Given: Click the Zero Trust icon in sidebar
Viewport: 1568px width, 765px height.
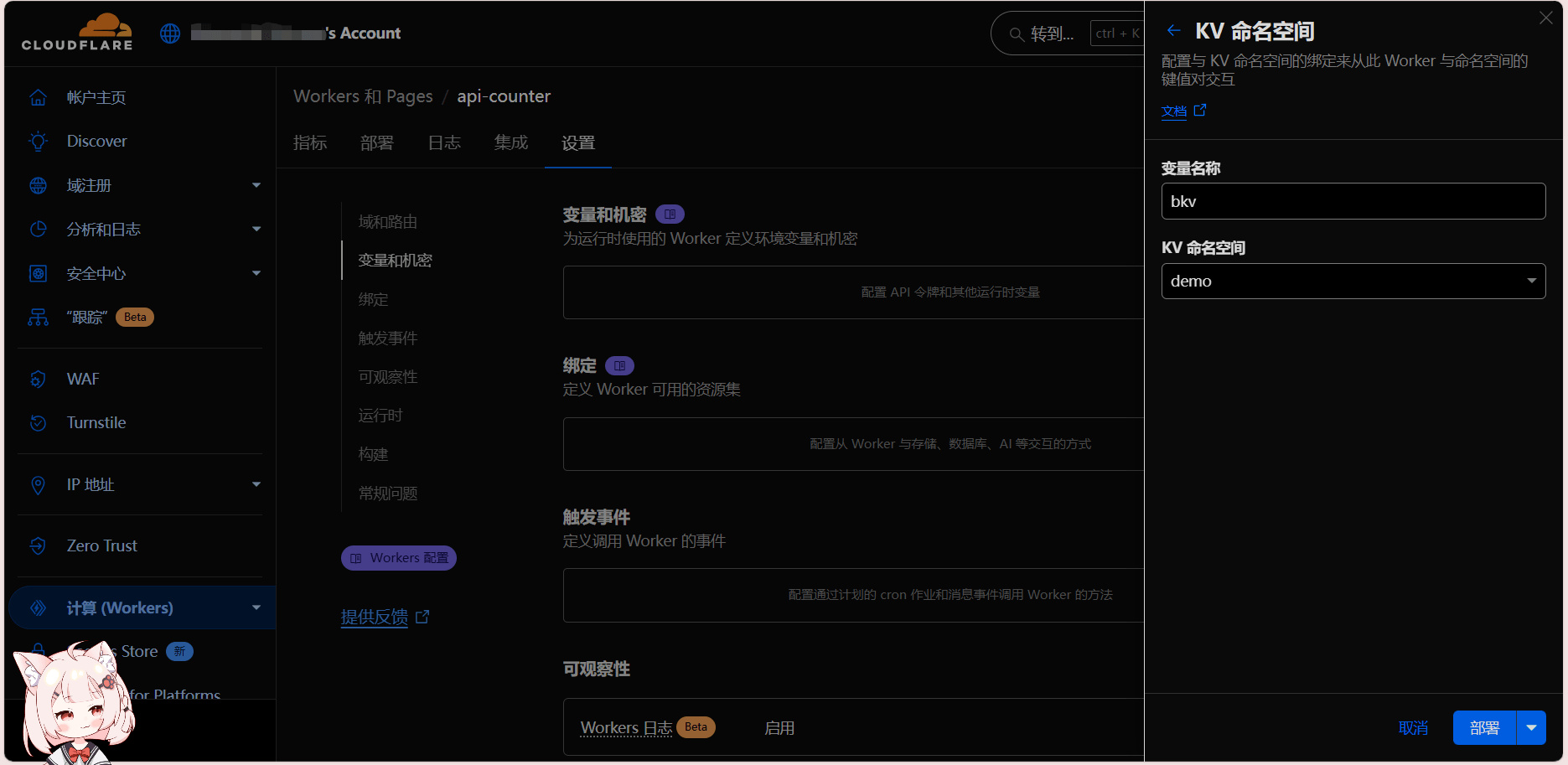Looking at the screenshot, I should [38, 546].
